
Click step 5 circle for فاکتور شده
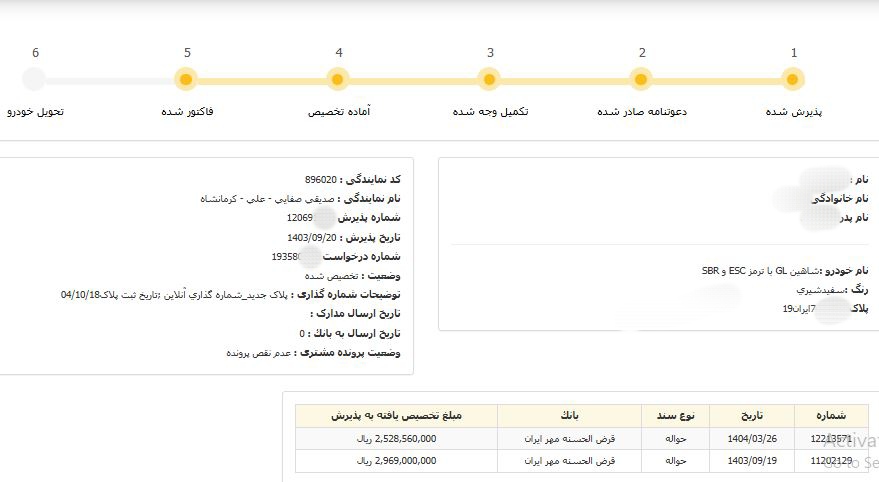[x=186, y=79]
